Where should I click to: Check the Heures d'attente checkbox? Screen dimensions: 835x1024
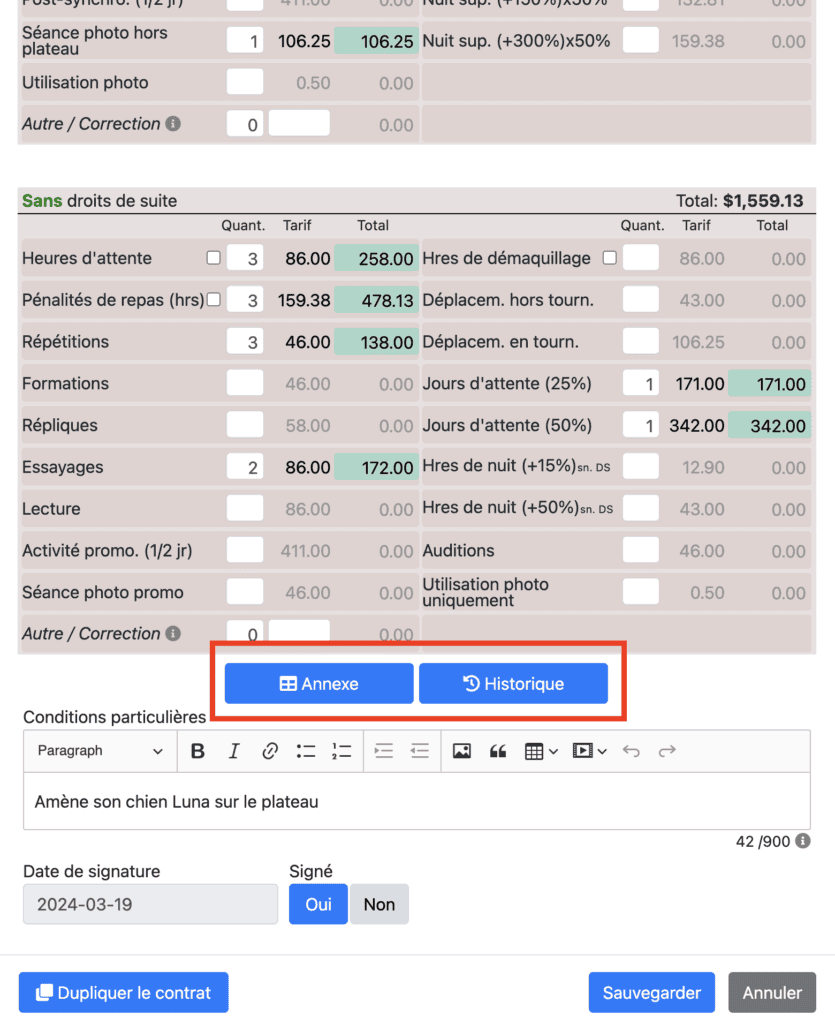(213, 258)
